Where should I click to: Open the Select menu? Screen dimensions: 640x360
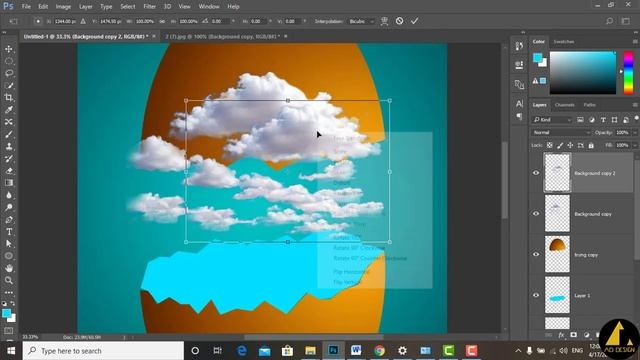(x=127, y=7)
